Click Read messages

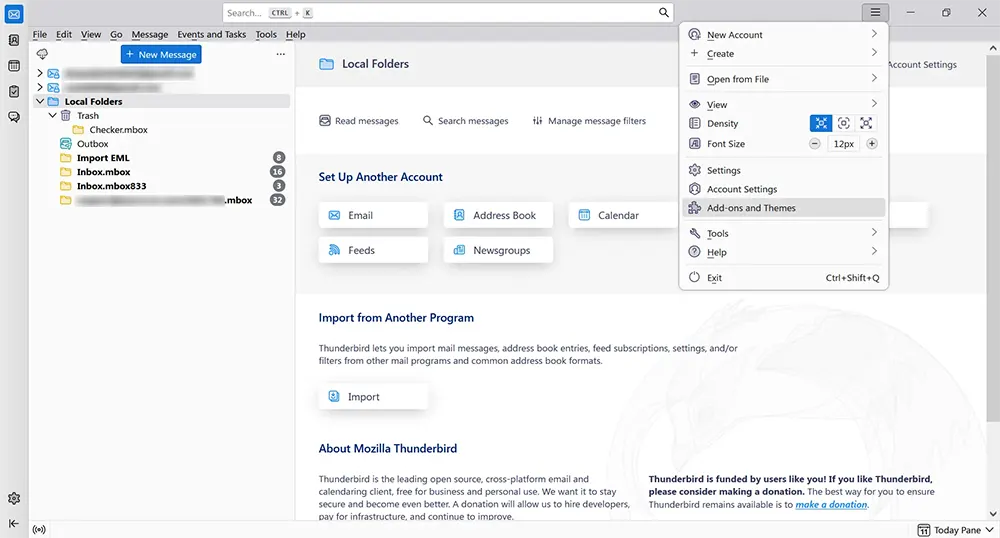(359, 120)
